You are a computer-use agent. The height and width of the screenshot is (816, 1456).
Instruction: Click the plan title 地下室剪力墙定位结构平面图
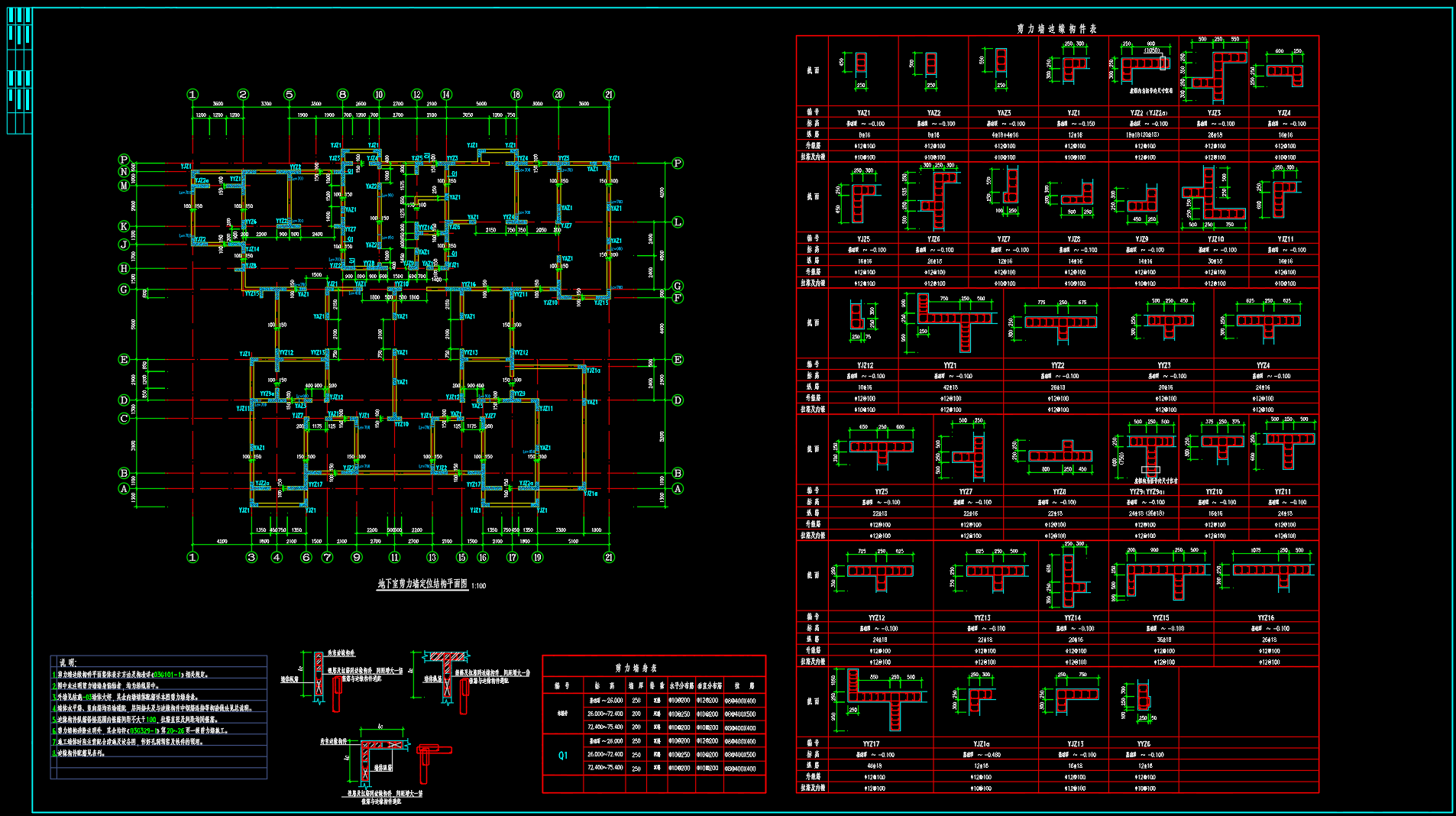point(422,584)
